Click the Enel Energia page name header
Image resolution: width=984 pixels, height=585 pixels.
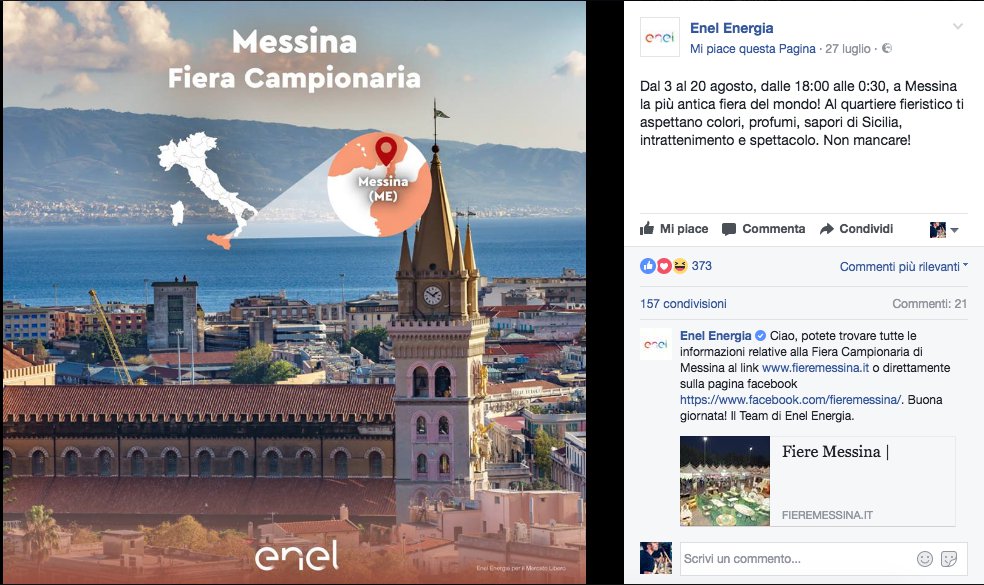[x=731, y=28]
